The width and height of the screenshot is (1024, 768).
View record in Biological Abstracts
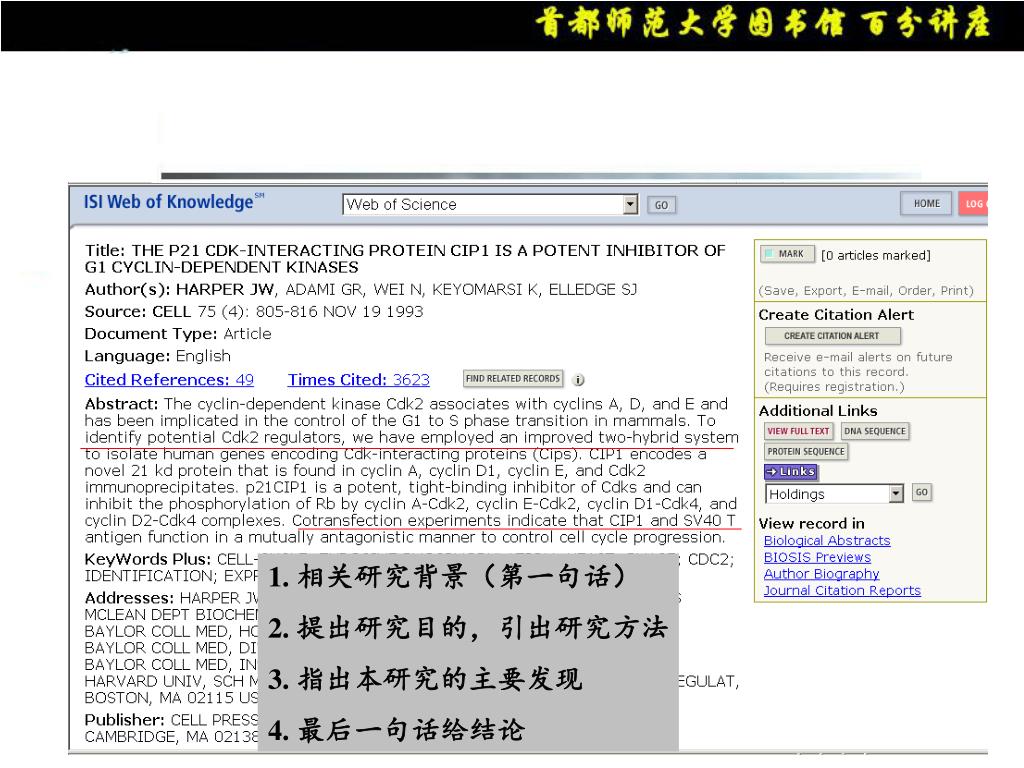827,541
